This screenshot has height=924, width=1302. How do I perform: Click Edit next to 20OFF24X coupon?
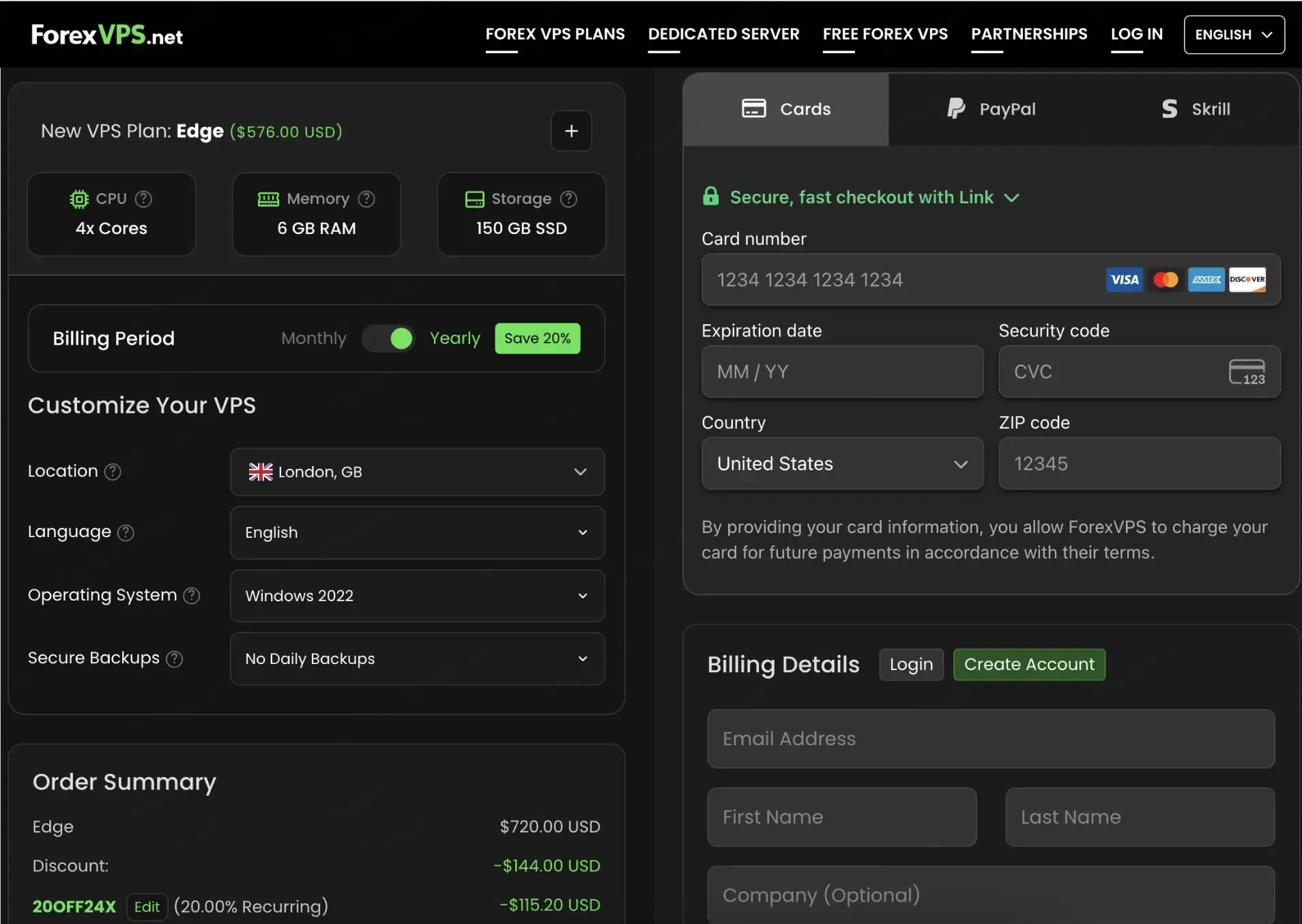(x=147, y=907)
